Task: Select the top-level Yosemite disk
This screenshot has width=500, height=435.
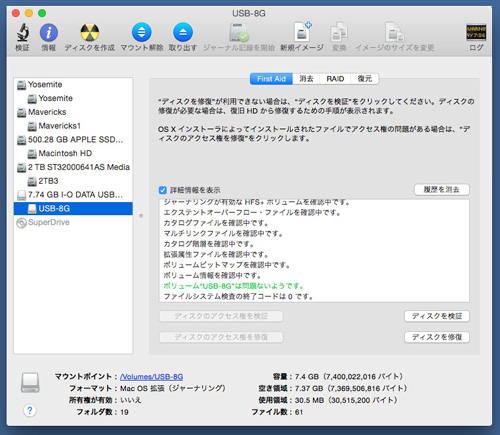Action: tap(73, 85)
